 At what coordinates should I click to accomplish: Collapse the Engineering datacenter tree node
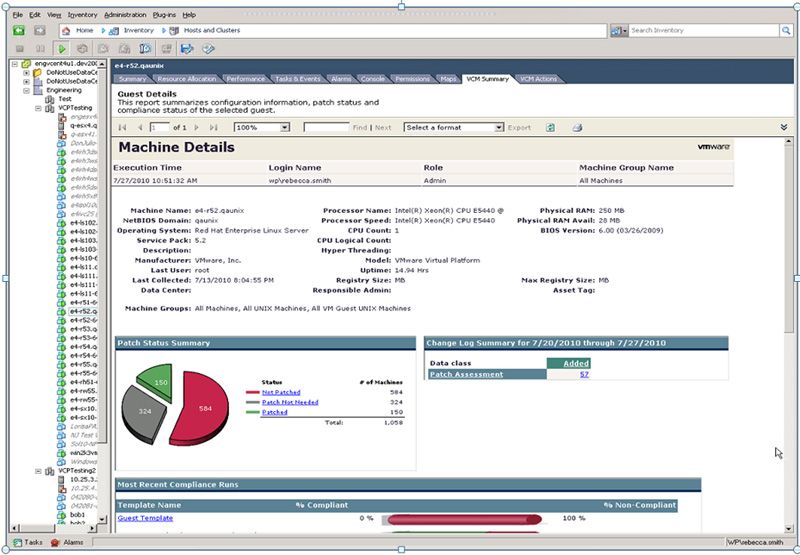(26, 90)
